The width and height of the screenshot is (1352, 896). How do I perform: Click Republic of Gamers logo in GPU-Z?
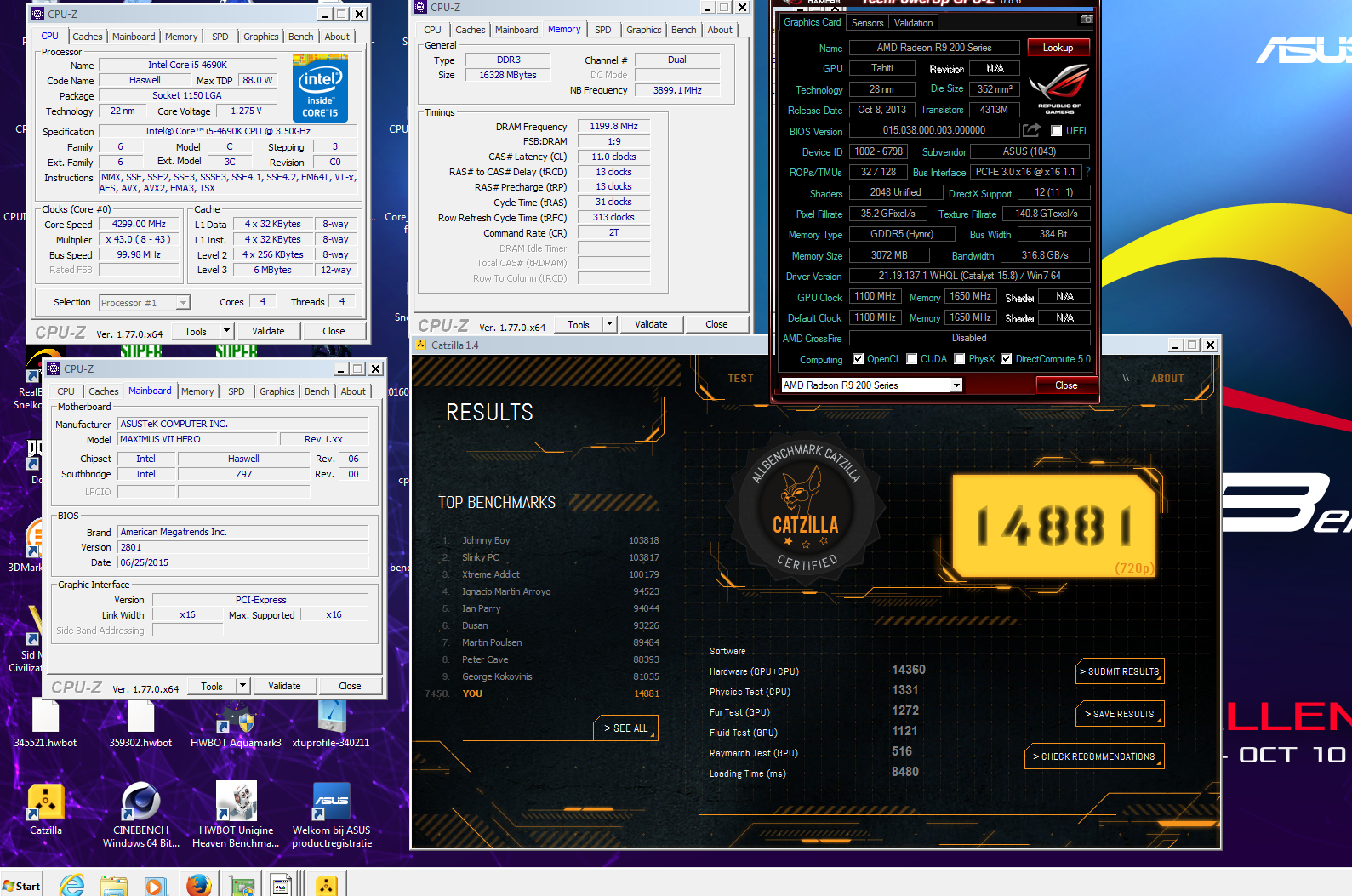click(1058, 89)
